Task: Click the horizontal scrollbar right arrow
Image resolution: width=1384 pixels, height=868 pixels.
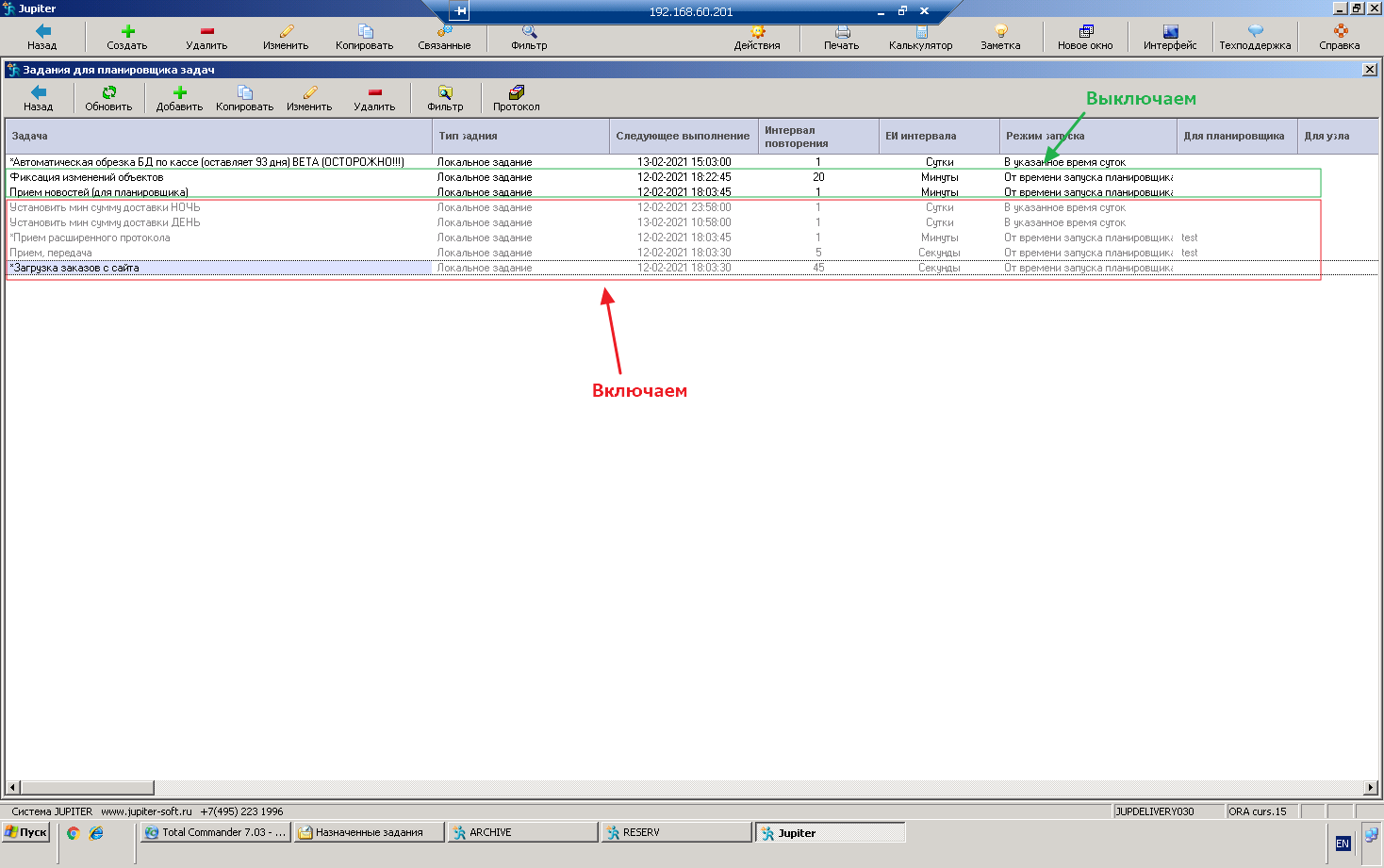Action: tap(1371, 788)
